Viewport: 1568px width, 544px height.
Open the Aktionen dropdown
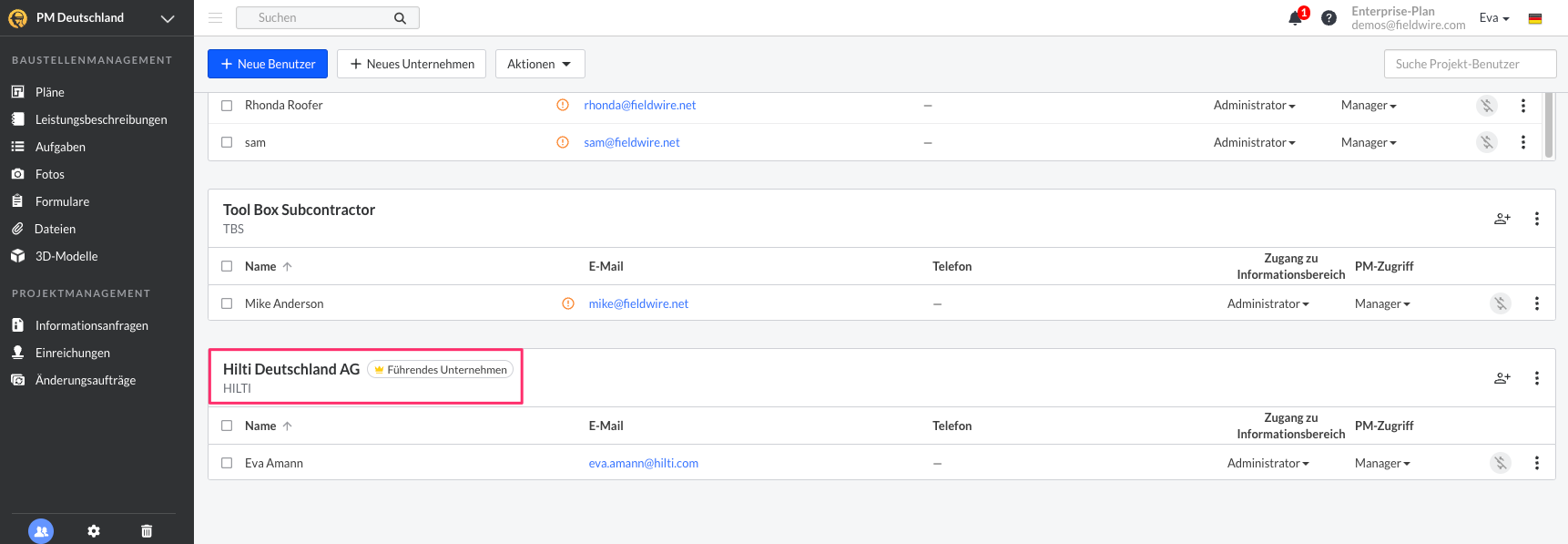540,64
